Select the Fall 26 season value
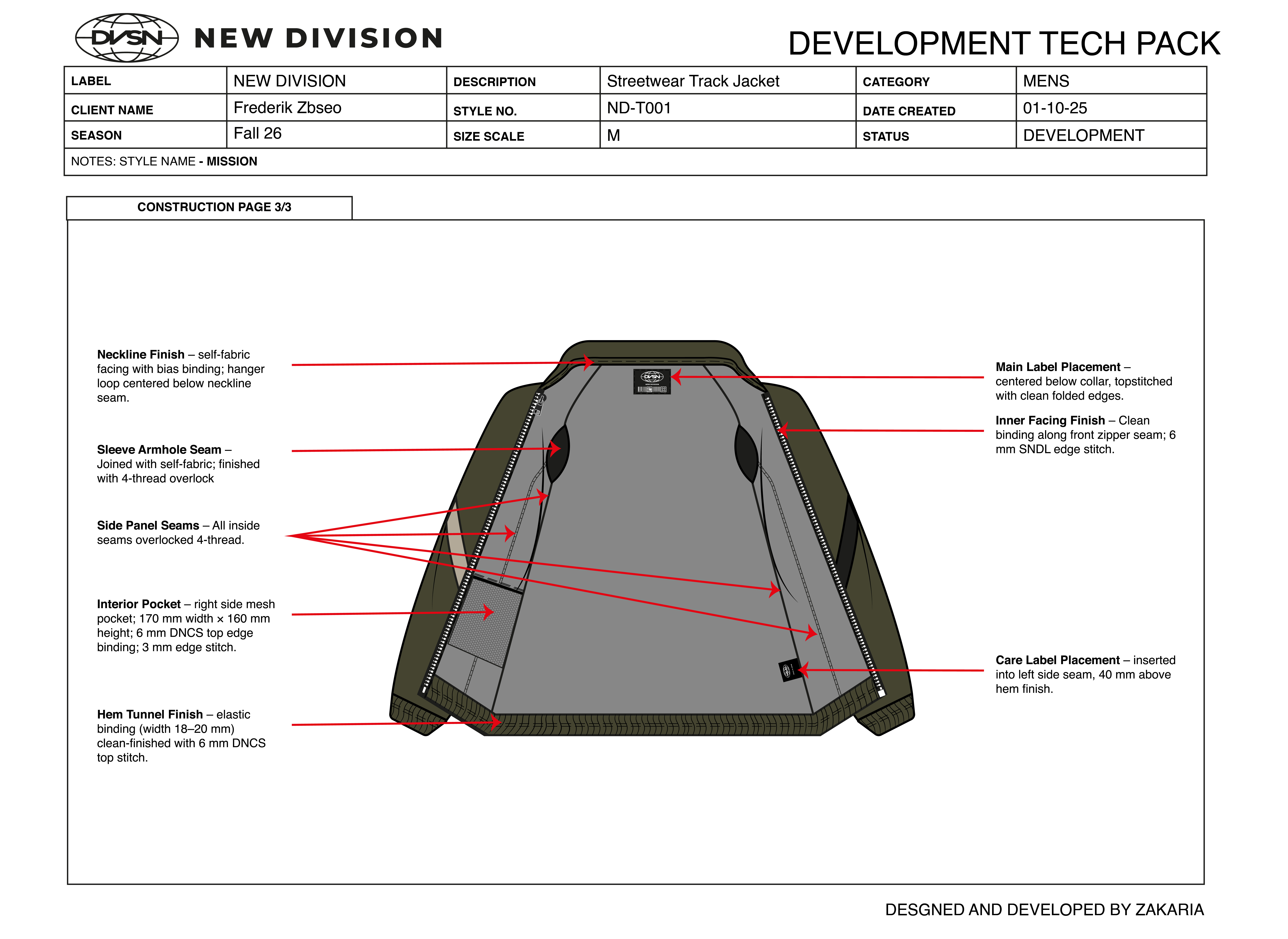The height and width of the screenshot is (939, 1288). coord(257,134)
